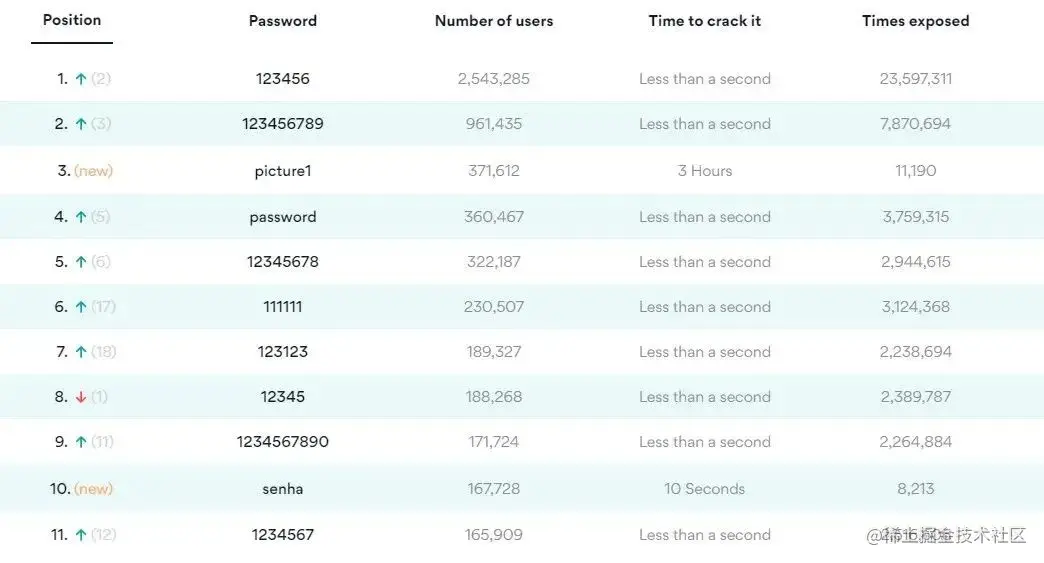This screenshot has height=563, width=1044.
Task: Click the green arrow in the 123123 row
Action: point(81,352)
